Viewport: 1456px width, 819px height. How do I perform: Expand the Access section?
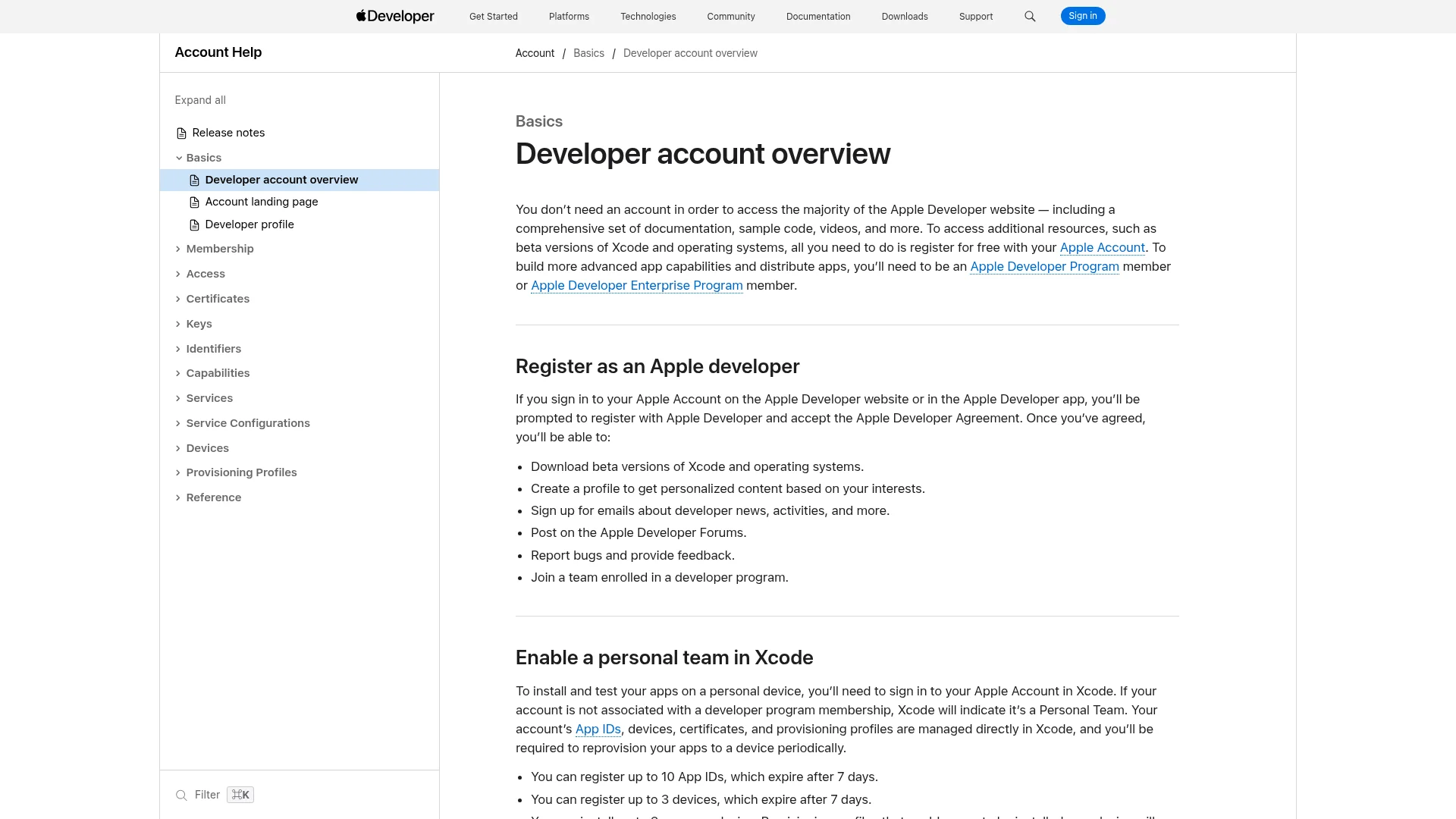tap(178, 274)
